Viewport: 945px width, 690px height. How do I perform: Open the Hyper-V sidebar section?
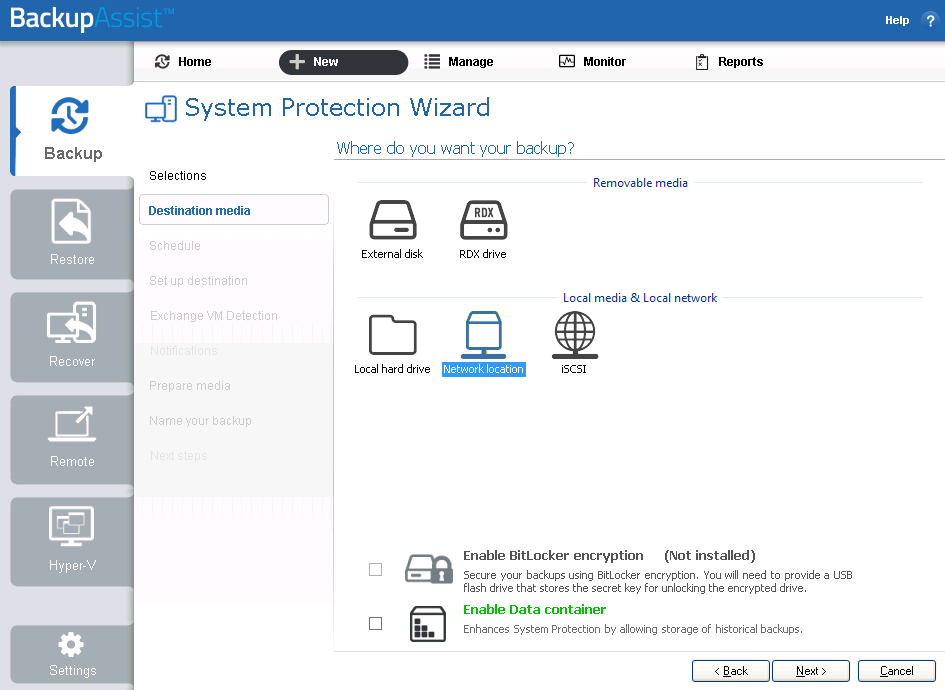[x=72, y=541]
